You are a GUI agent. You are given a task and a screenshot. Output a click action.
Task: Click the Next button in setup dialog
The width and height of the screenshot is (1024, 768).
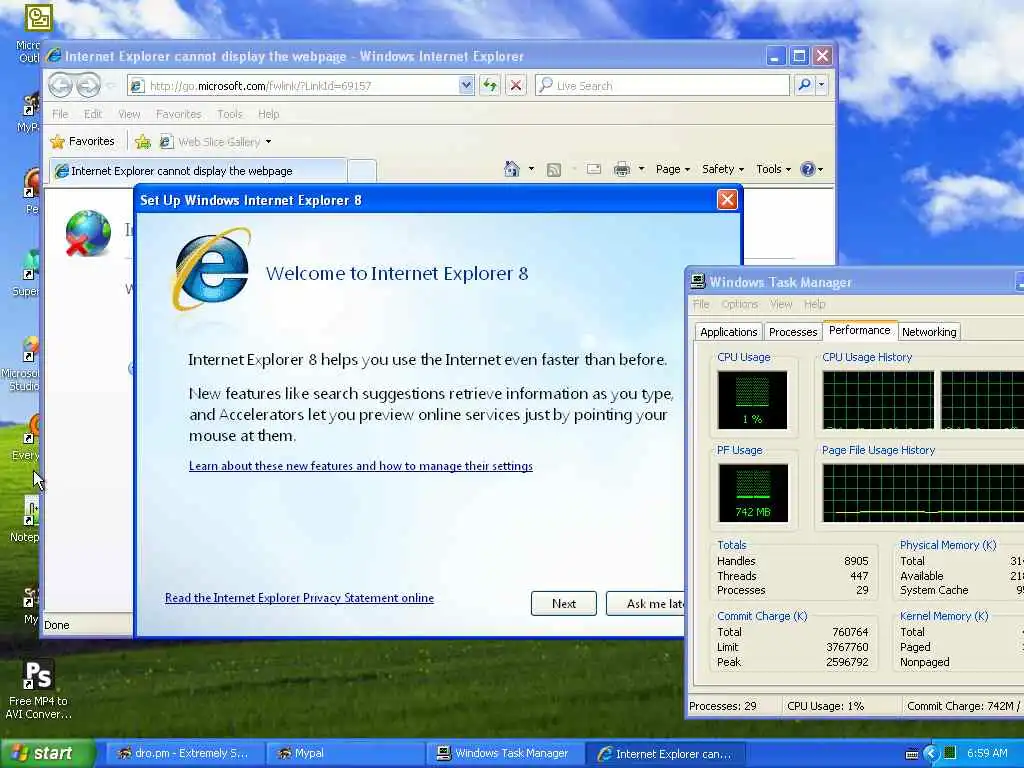[564, 603]
